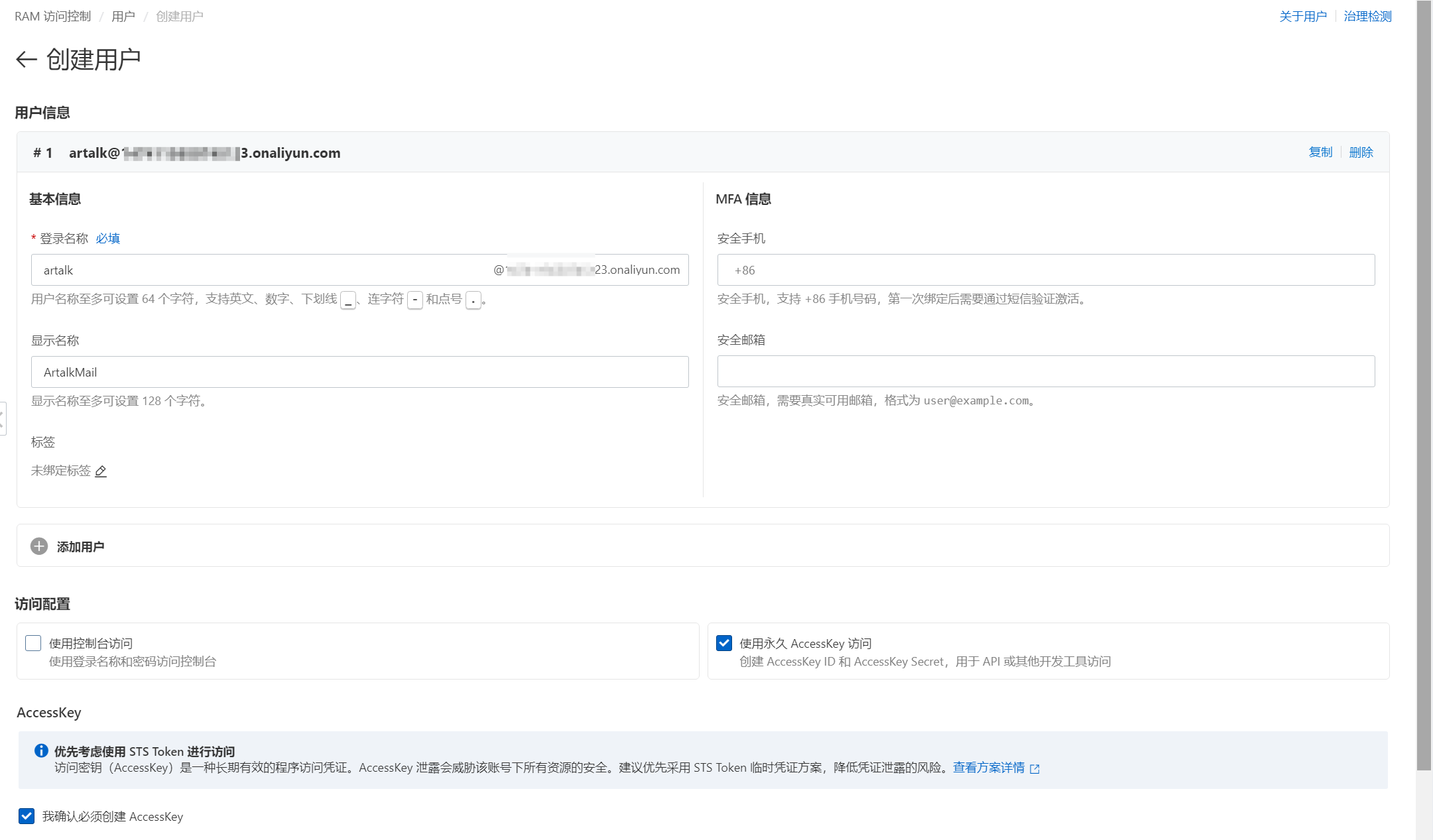The height and width of the screenshot is (840, 1433).
Task: Go back using the arrow beside 创建用户
Action: click(26, 60)
